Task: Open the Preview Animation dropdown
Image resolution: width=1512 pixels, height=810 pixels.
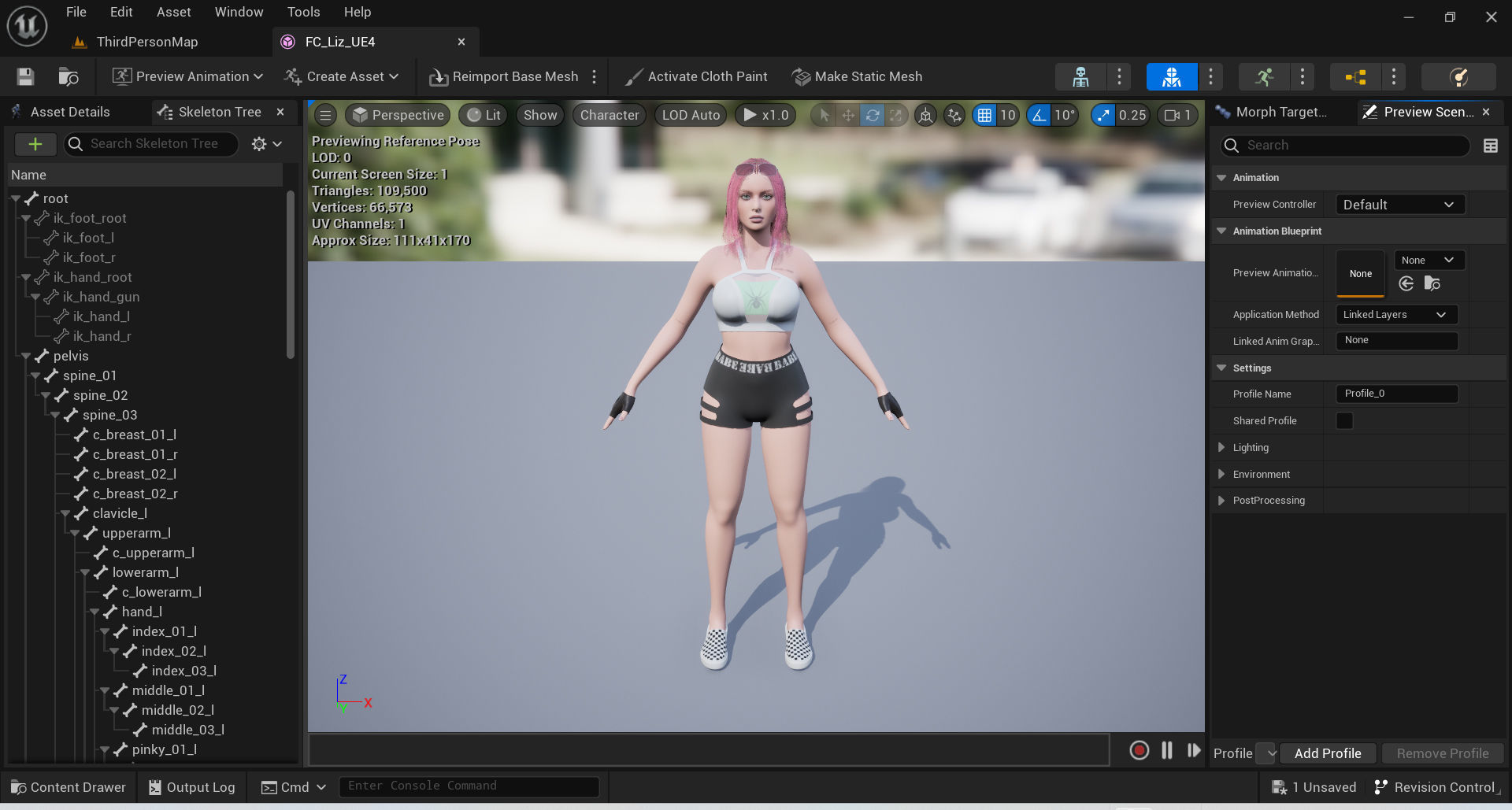Action: (187, 76)
